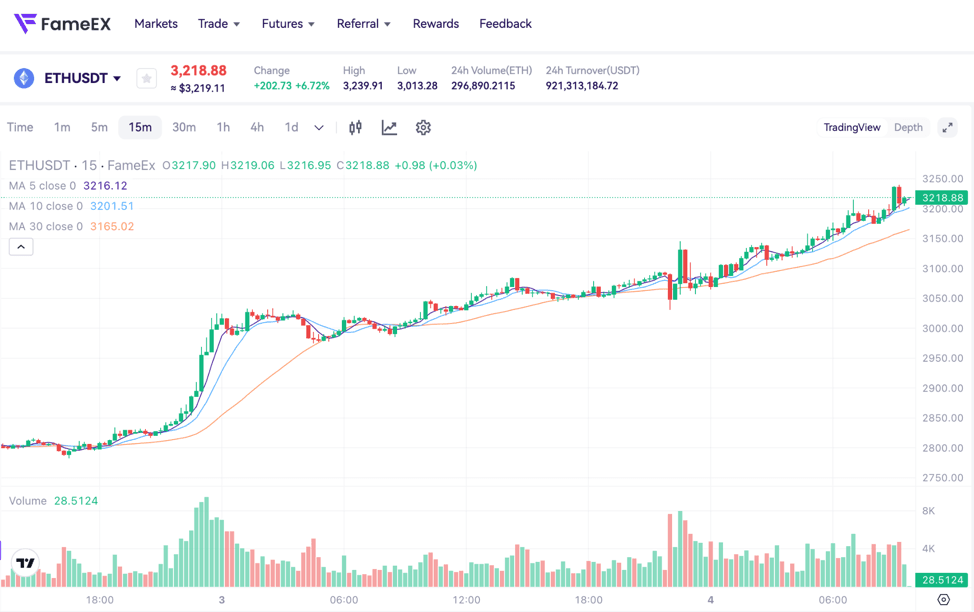Screen dimensions: 974x612
Task: Switch to the Depth chart view
Action: tap(908, 127)
